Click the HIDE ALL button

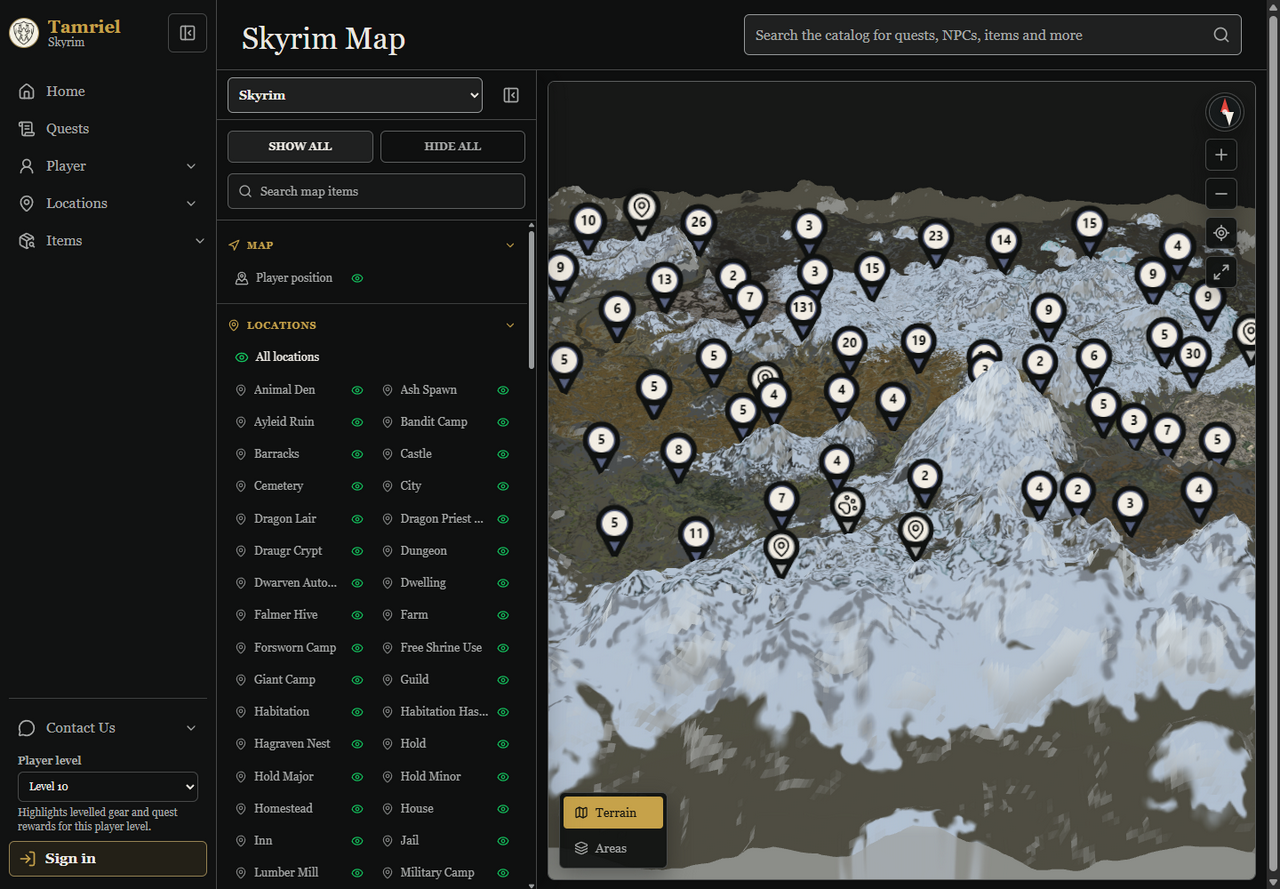tap(453, 146)
